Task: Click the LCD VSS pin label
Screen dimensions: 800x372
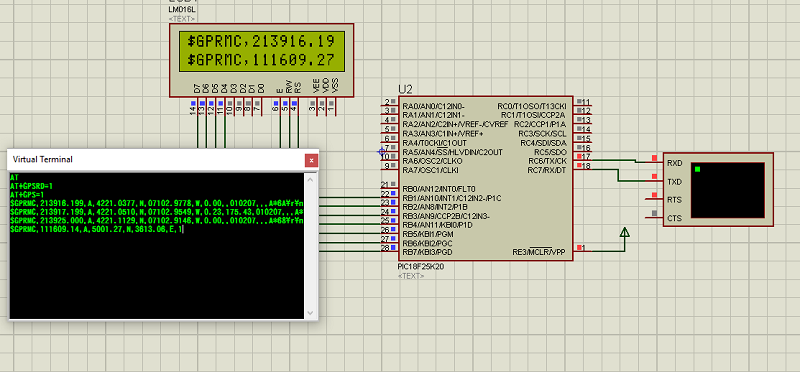Action: [335, 85]
